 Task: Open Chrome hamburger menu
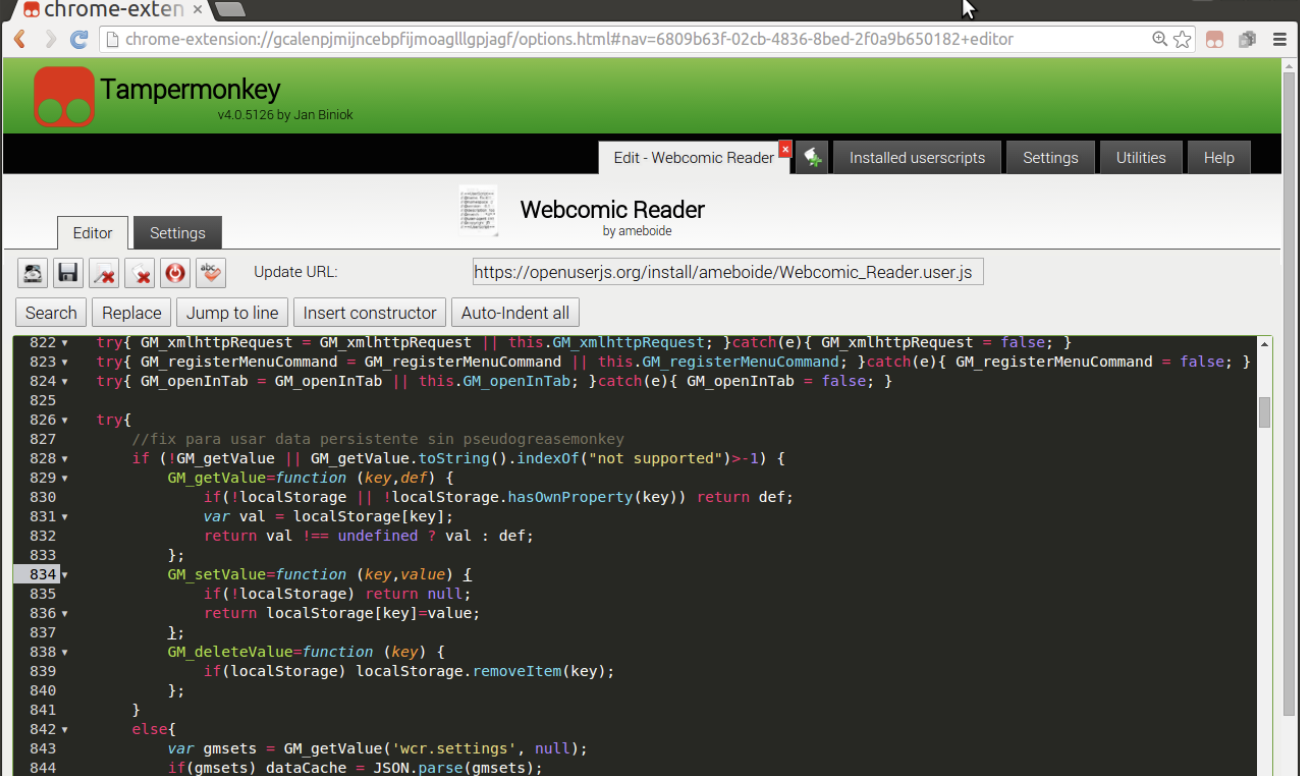point(1280,40)
